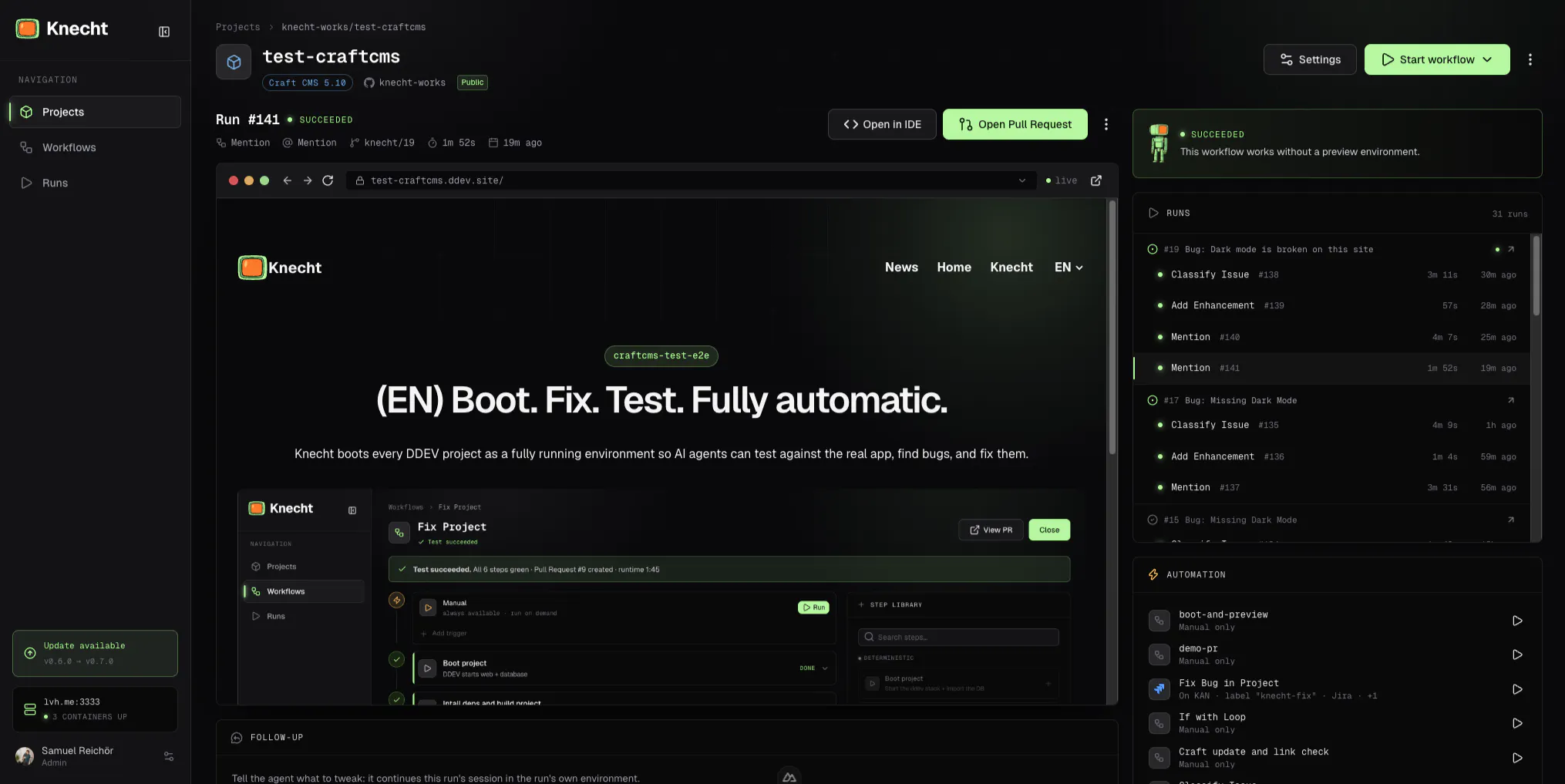Click Open Pull Request
Image resolution: width=1565 pixels, height=784 pixels.
coord(1015,124)
